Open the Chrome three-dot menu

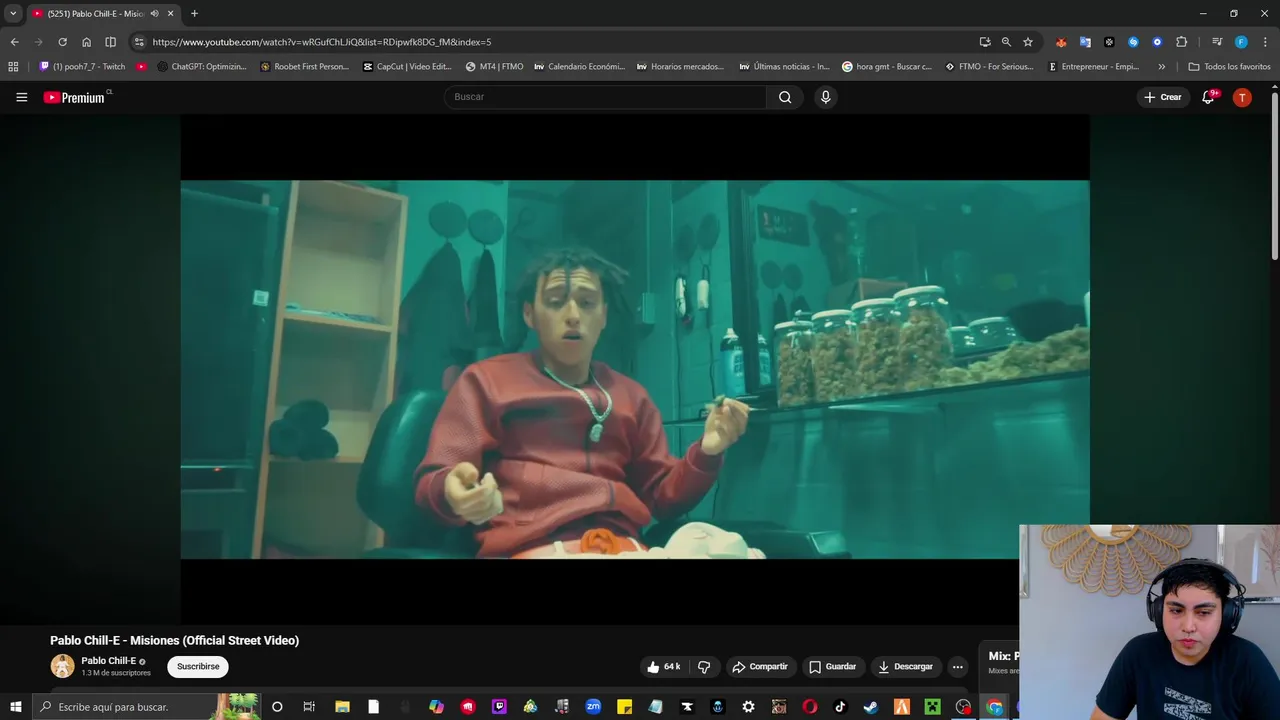pyautogui.click(x=1265, y=42)
